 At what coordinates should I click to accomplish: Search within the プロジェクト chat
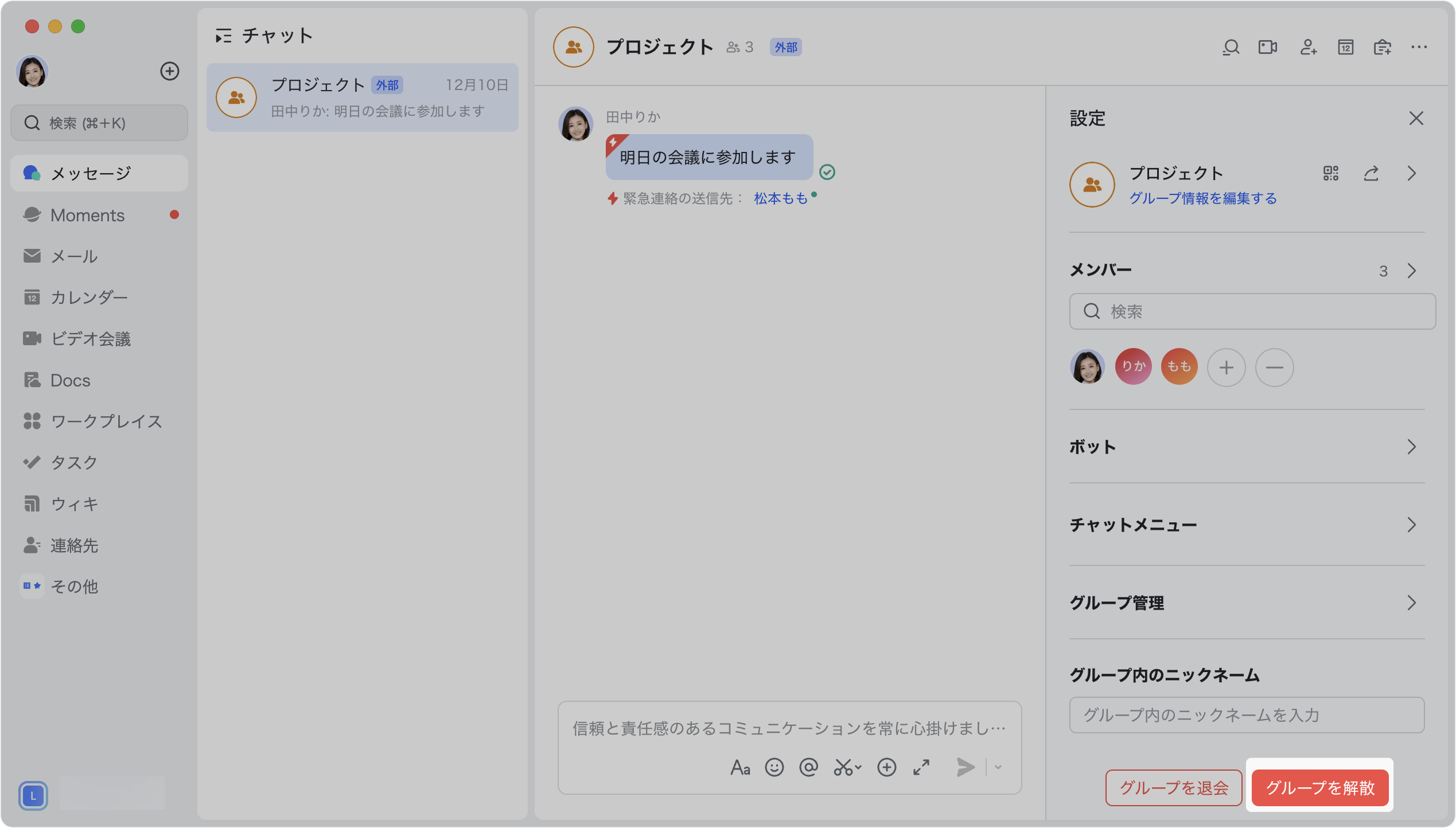point(1231,47)
